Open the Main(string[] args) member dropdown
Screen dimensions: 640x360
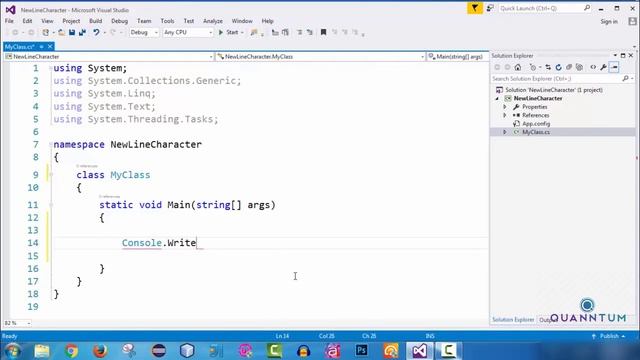(x=457, y=57)
